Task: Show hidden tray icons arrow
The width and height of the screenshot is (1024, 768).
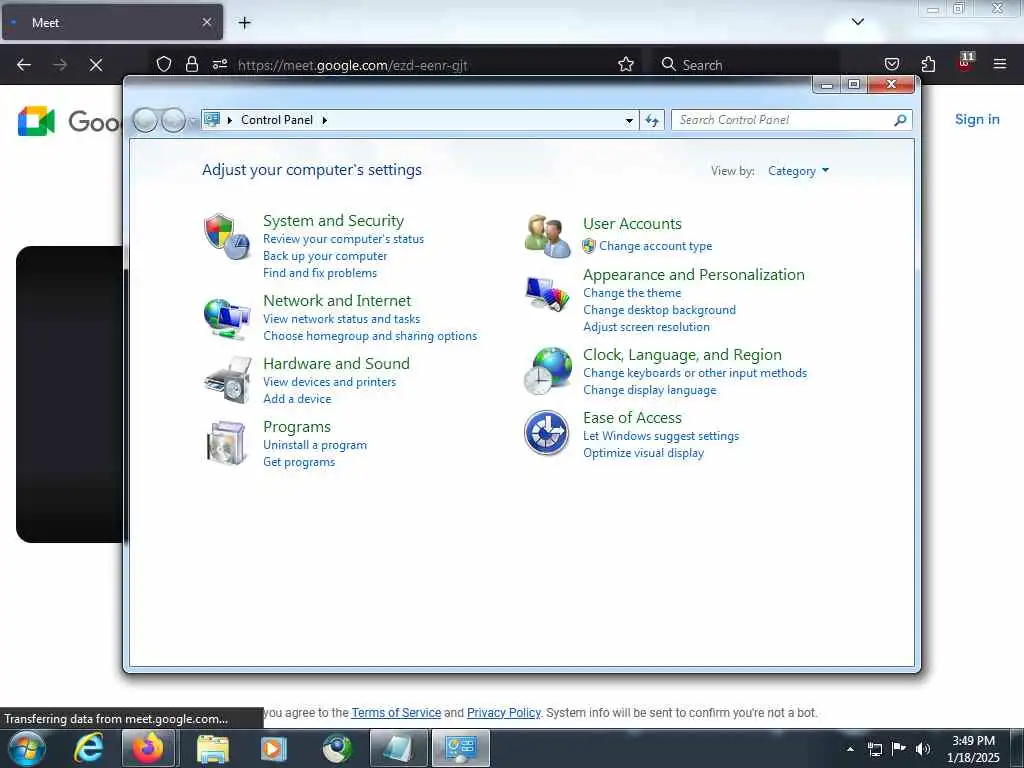Action: click(850, 749)
